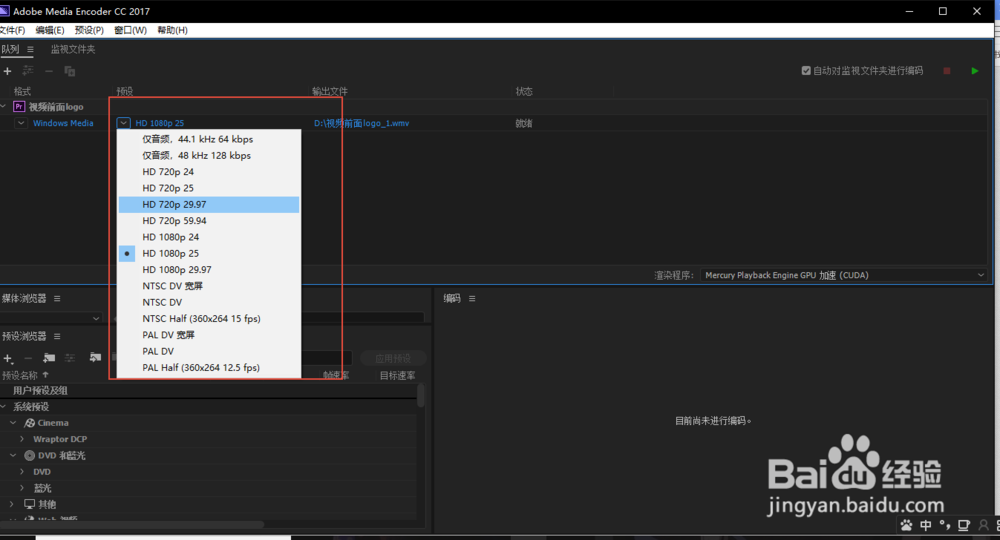The height and width of the screenshot is (540, 1000).
Task: Expand the Wraptor DCP group
Action: (22, 439)
